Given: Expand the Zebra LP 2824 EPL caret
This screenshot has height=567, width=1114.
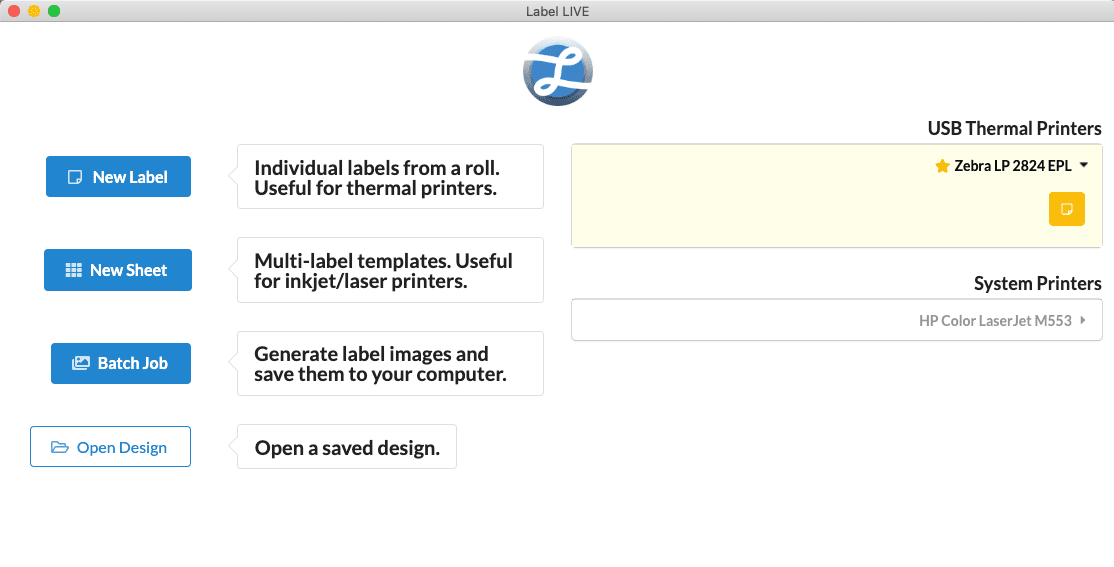Looking at the screenshot, I should (1084, 166).
